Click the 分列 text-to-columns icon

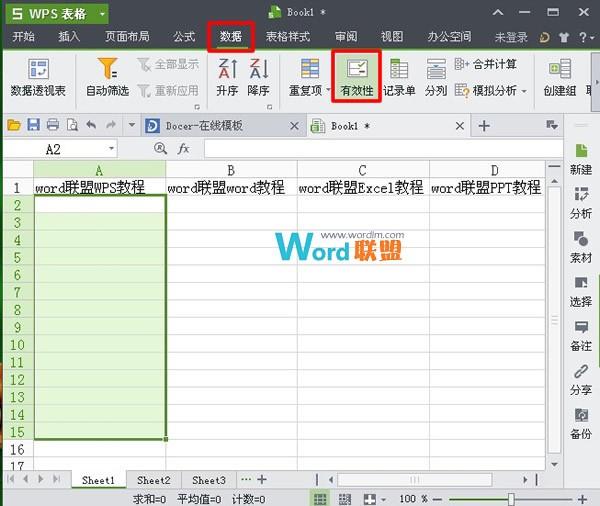(436, 77)
